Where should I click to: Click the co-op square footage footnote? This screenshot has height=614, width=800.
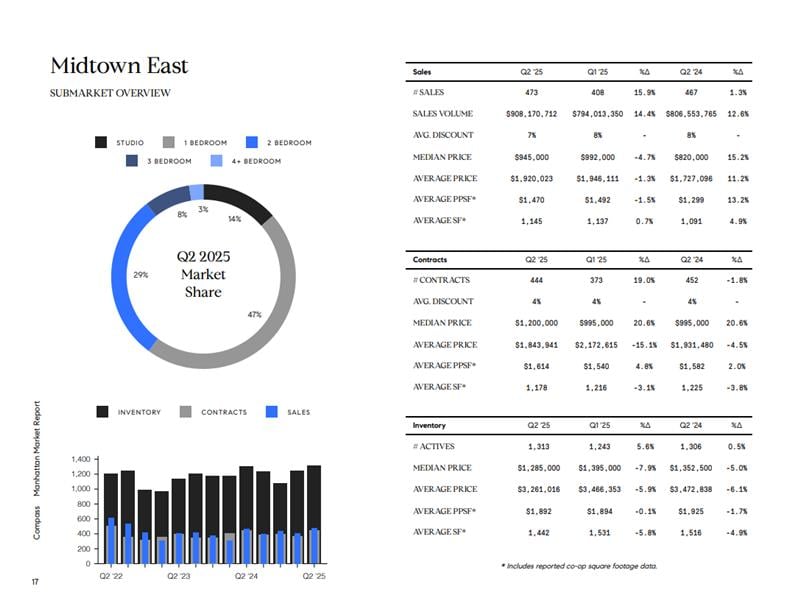tap(579, 566)
